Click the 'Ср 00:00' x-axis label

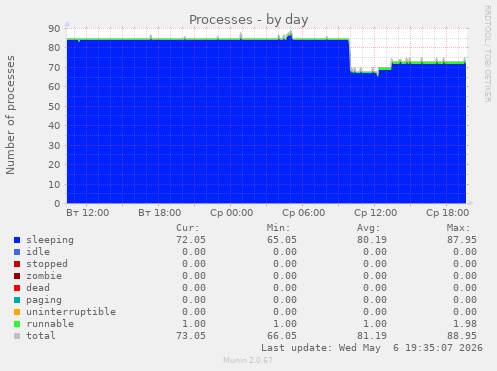(232, 213)
